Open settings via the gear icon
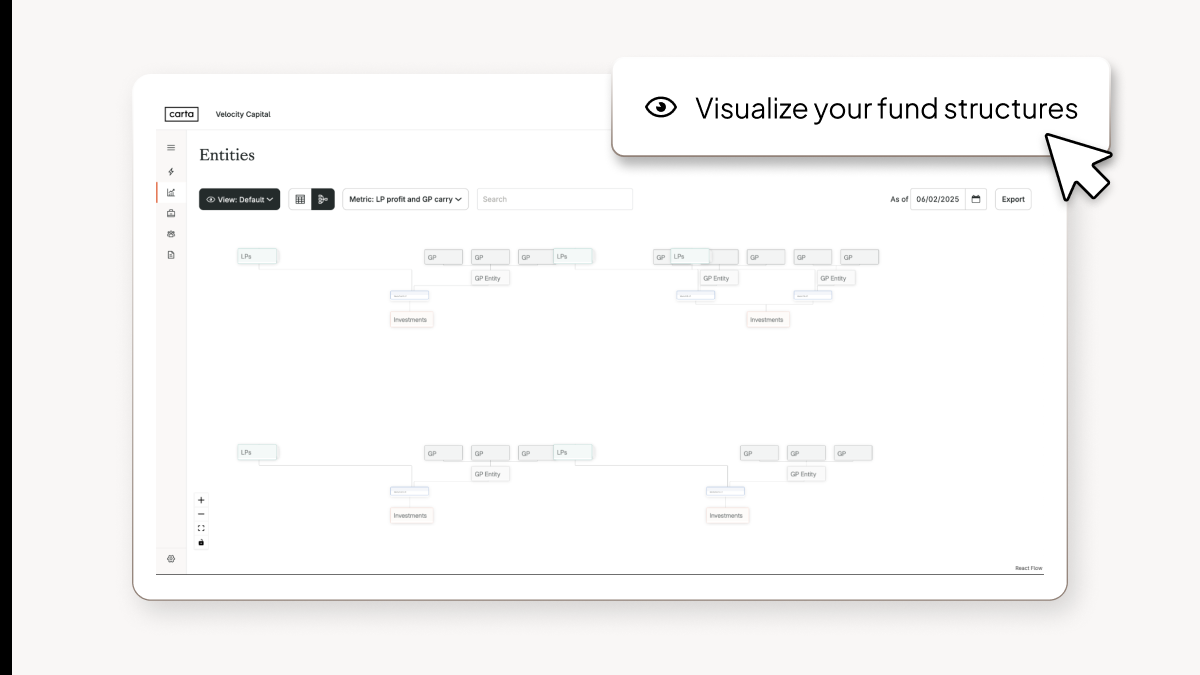This screenshot has height=675, width=1200. pos(171,559)
